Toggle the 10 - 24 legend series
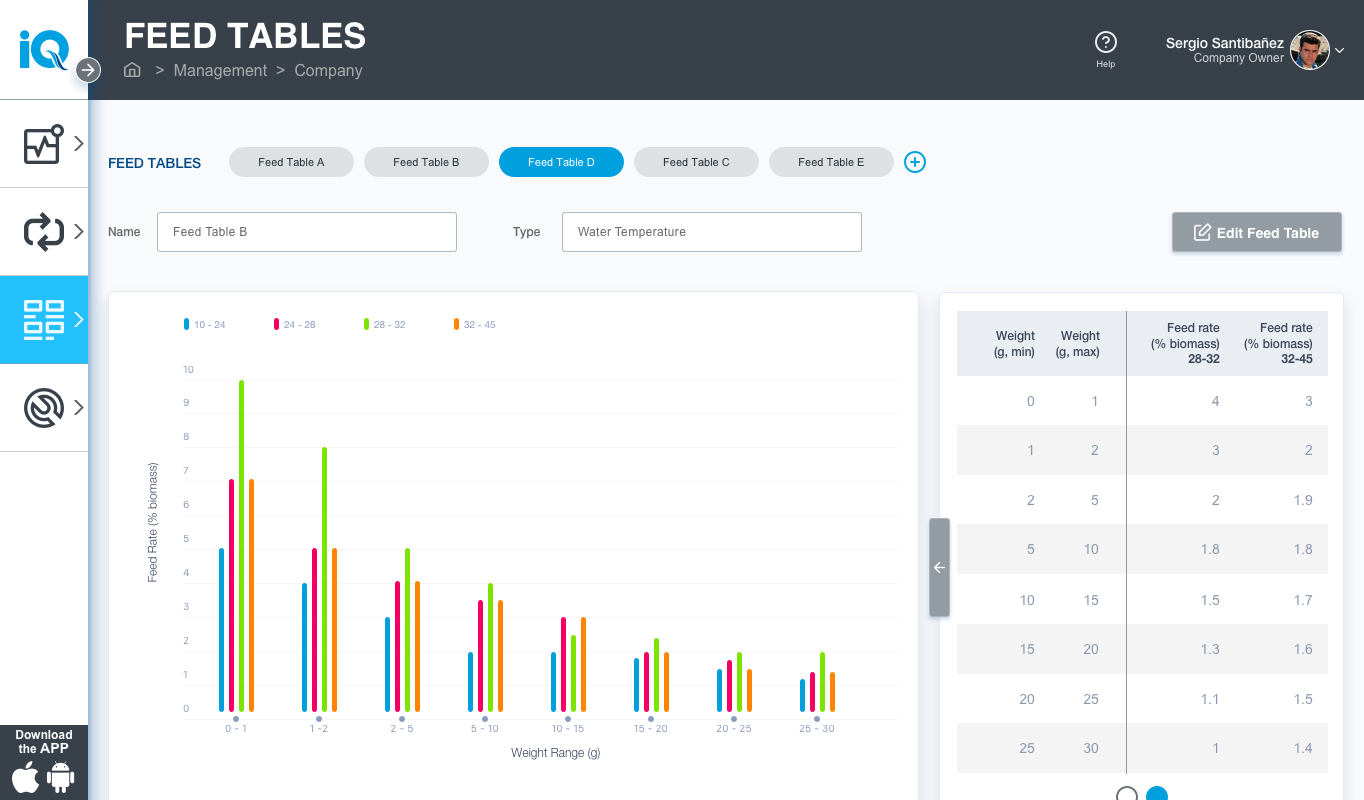Image resolution: width=1364 pixels, height=800 pixels. point(205,324)
